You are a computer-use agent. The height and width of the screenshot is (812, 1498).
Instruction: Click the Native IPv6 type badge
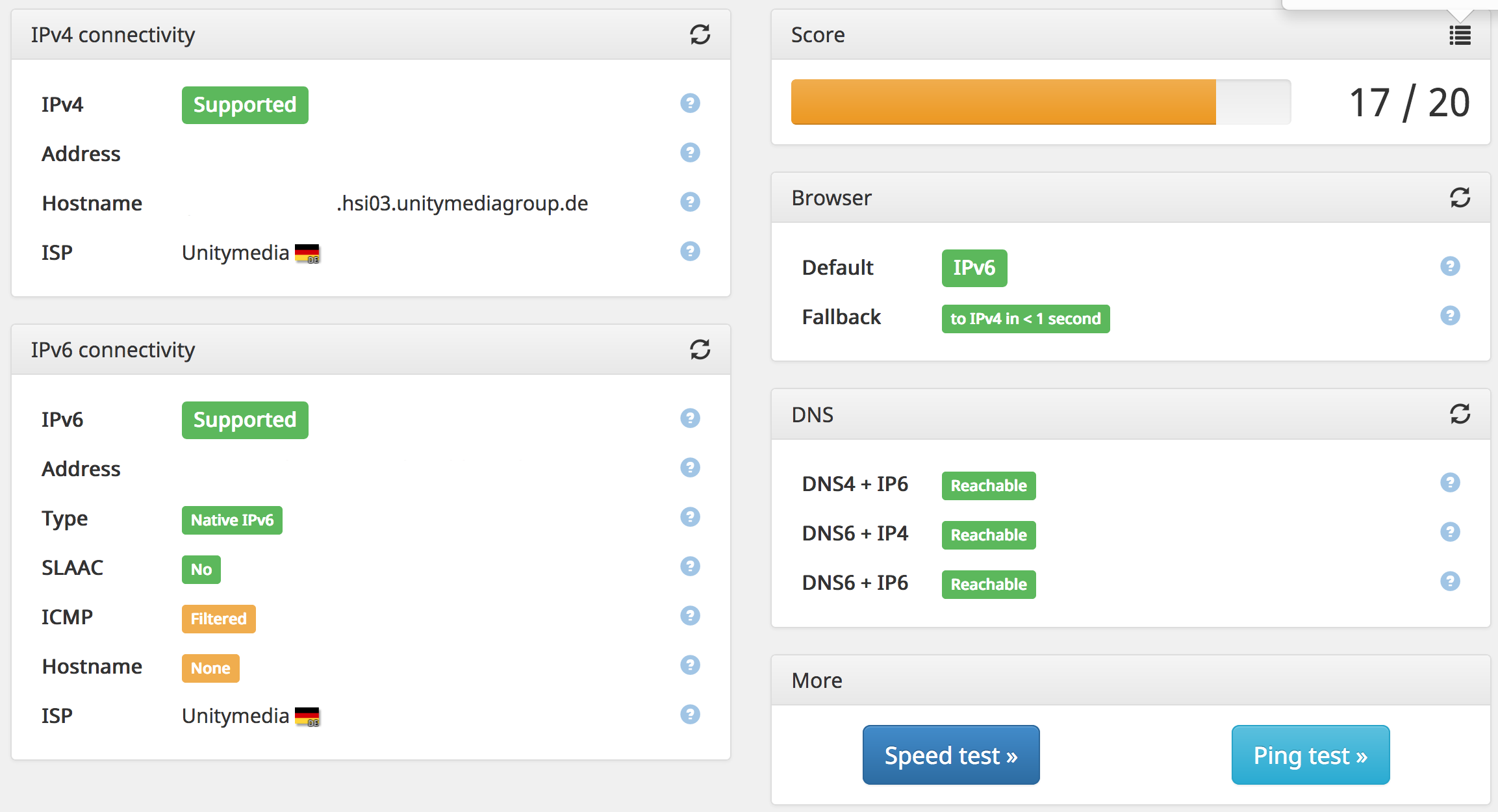pyautogui.click(x=232, y=520)
